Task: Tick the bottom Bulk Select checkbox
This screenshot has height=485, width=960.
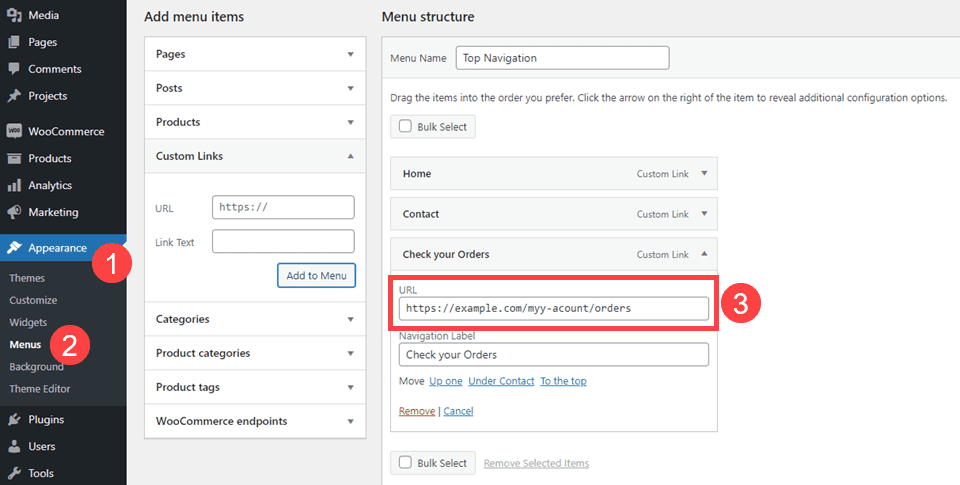Action: click(405, 462)
